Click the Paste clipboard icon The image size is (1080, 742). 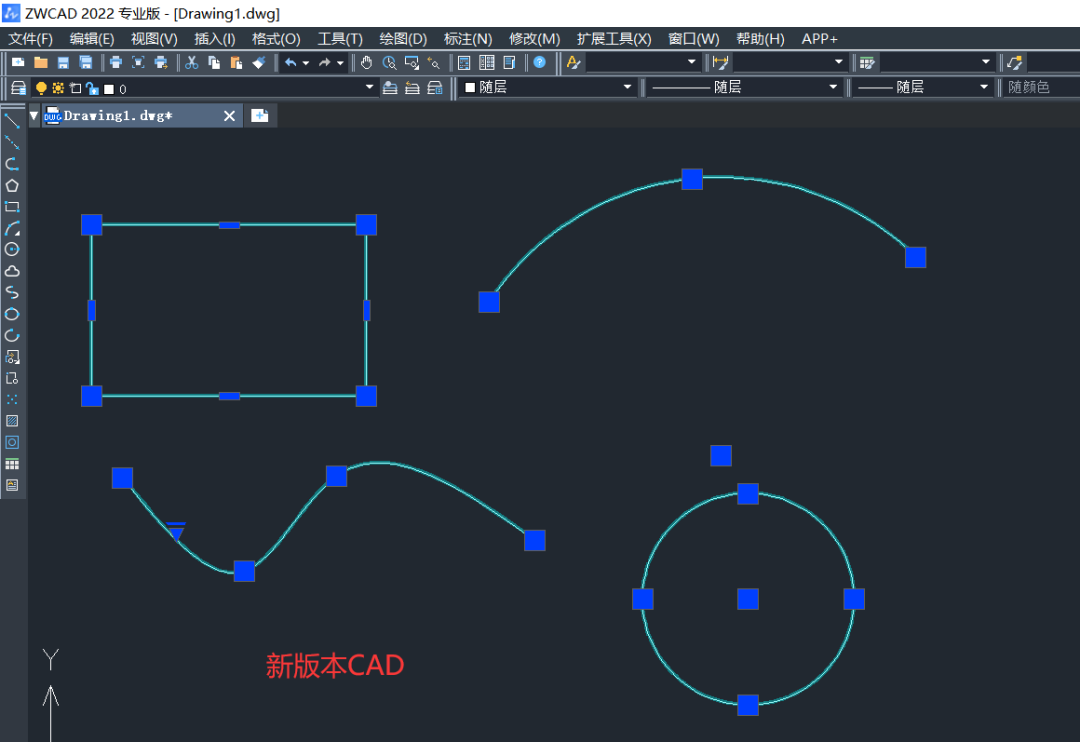(x=236, y=63)
